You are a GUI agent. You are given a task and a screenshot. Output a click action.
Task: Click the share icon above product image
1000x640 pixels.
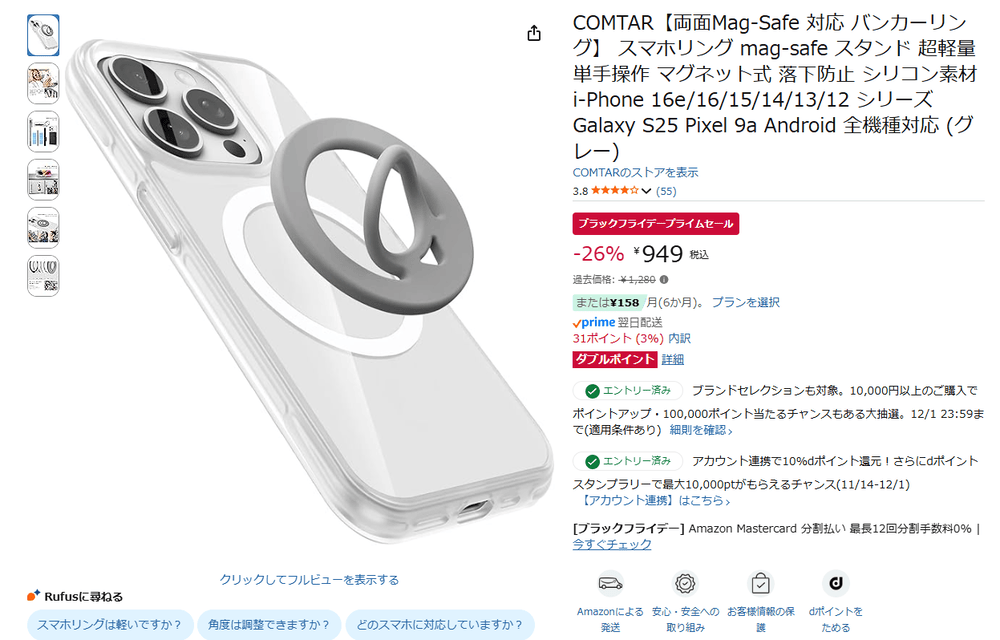[x=534, y=33]
